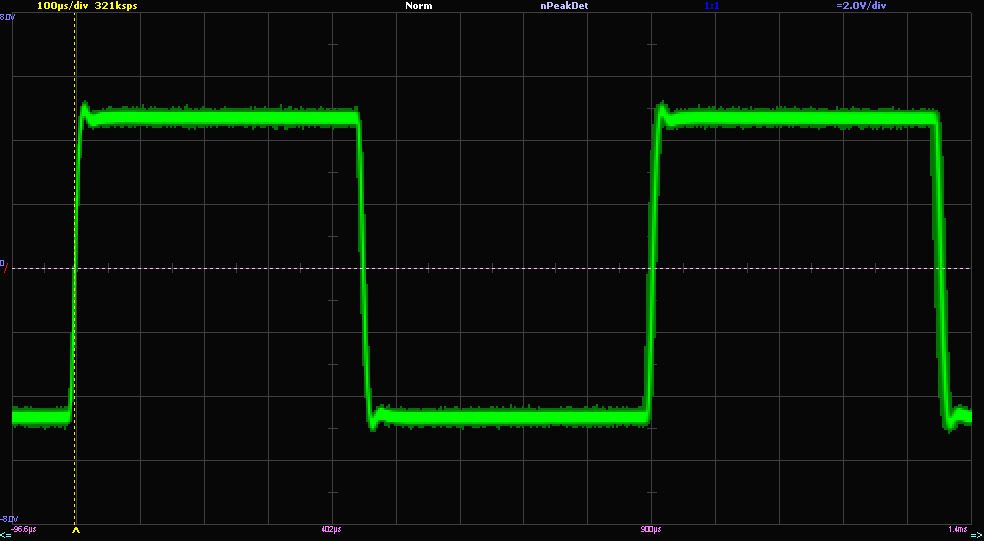
Task: Click the left scroll arrow at bottom
Action: (5, 535)
